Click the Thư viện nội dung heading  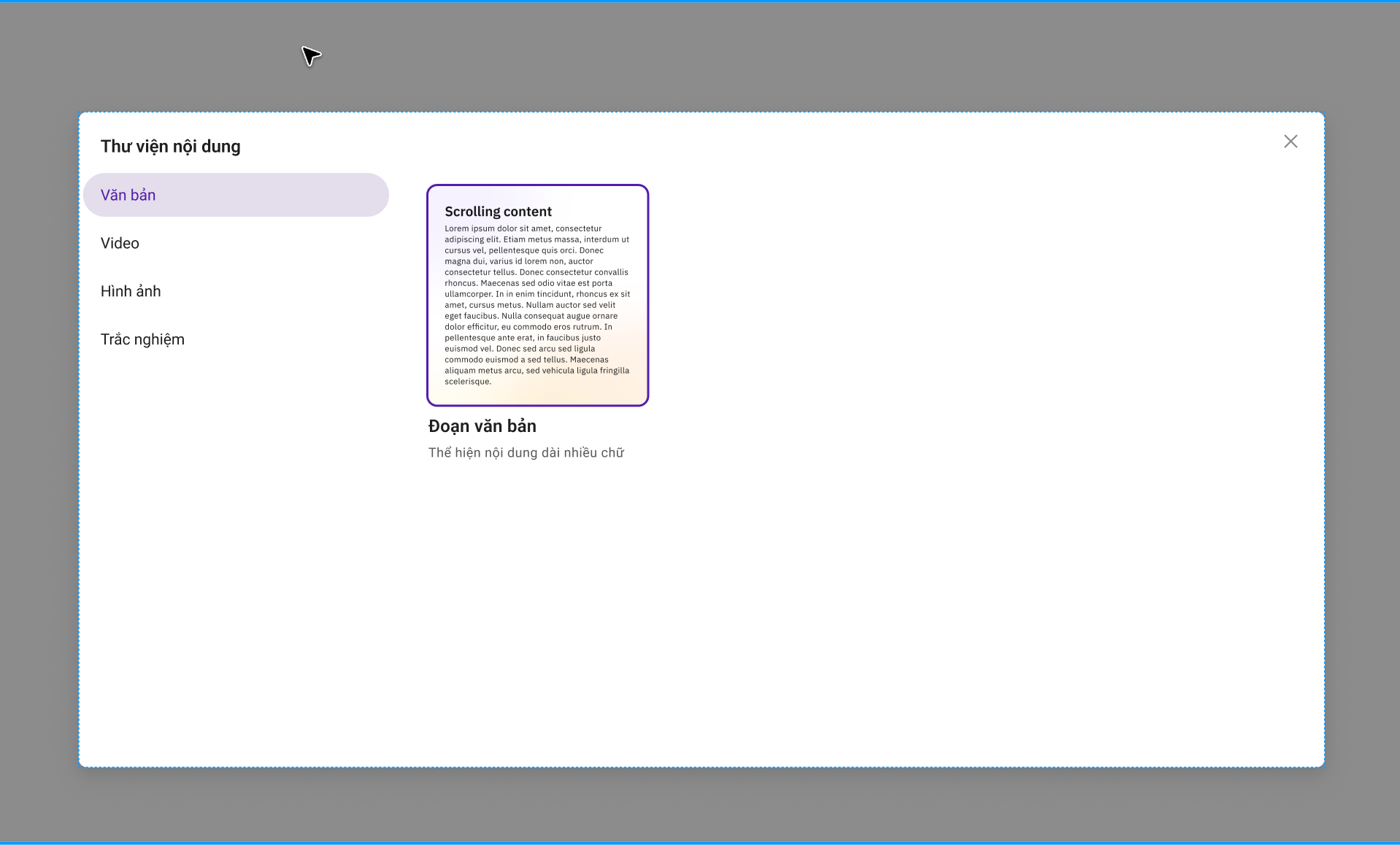171,147
